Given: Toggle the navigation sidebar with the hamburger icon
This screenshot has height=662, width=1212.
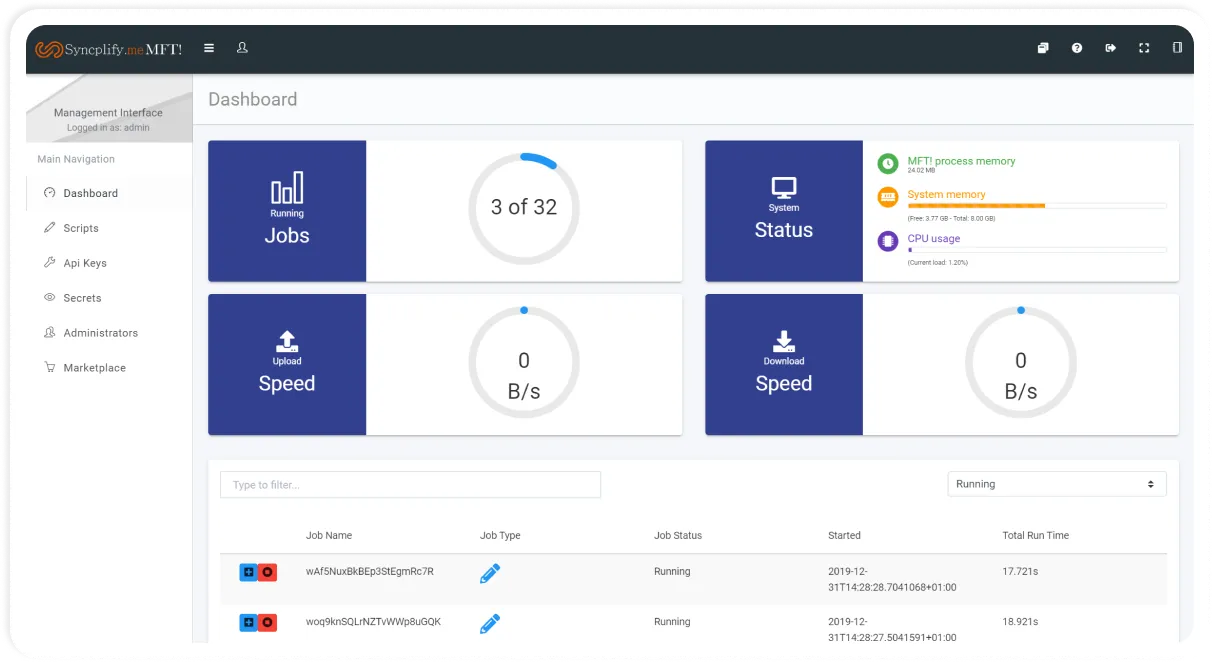Looking at the screenshot, I should click(x=208, y=47).
